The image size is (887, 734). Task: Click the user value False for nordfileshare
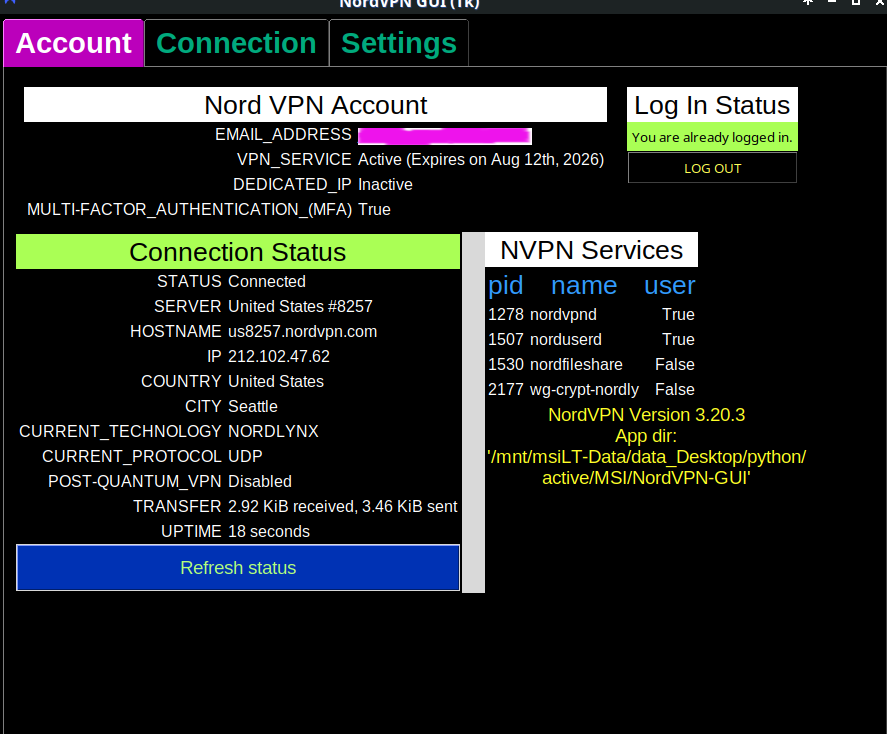pyautogui.click(x=675, y=364)
